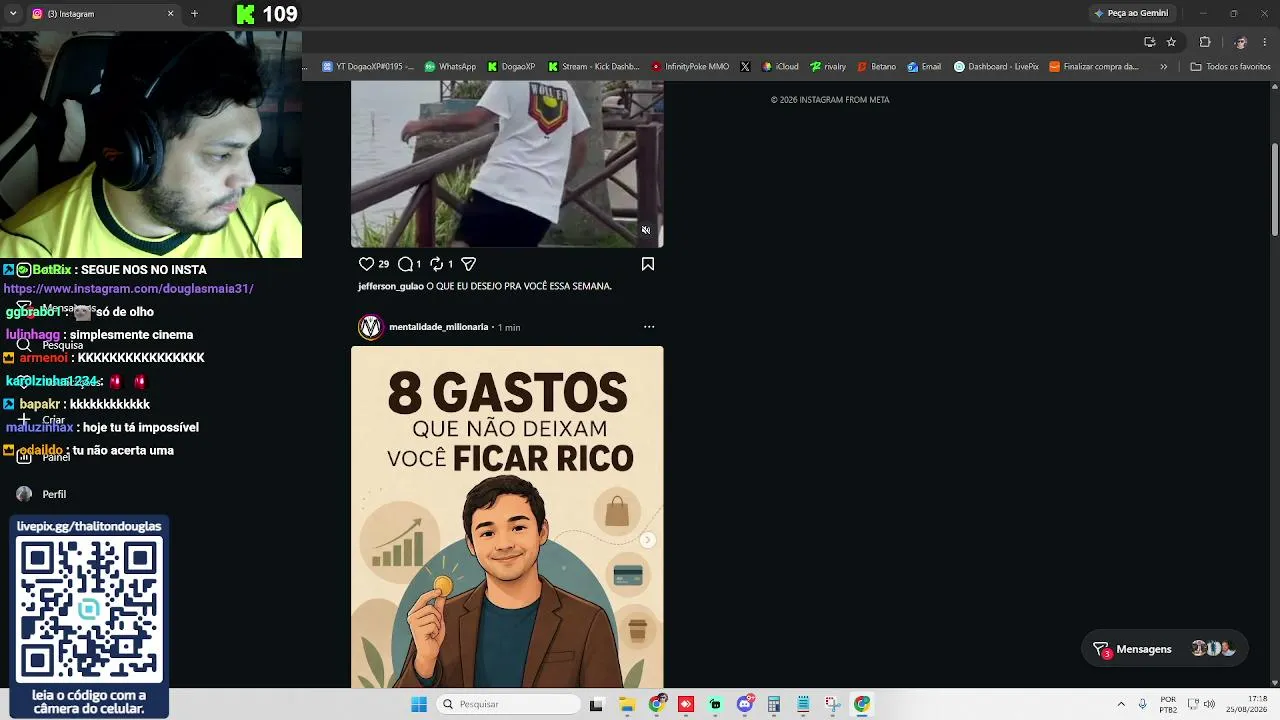The width and height of the screenshot is (1280, 720).
Task: Open the POR PTB2 language switcher
Action: (1168, 704)
